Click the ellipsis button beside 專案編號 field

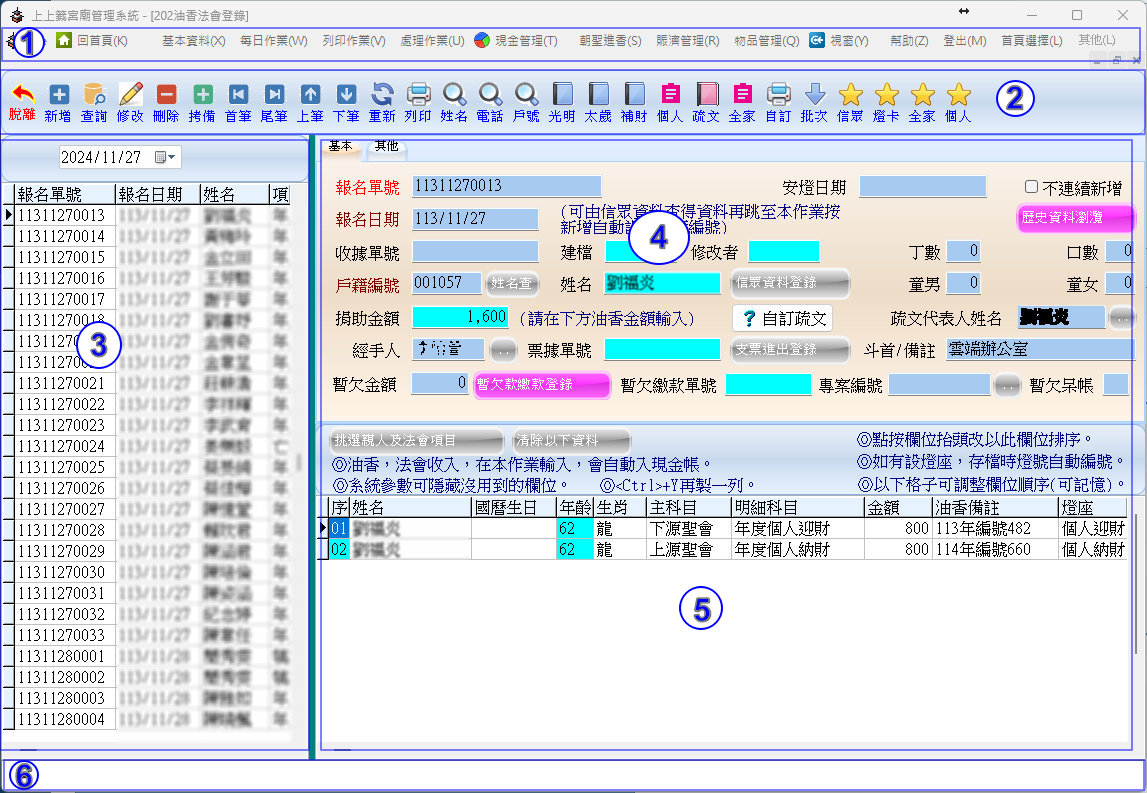coord(1007,384)
